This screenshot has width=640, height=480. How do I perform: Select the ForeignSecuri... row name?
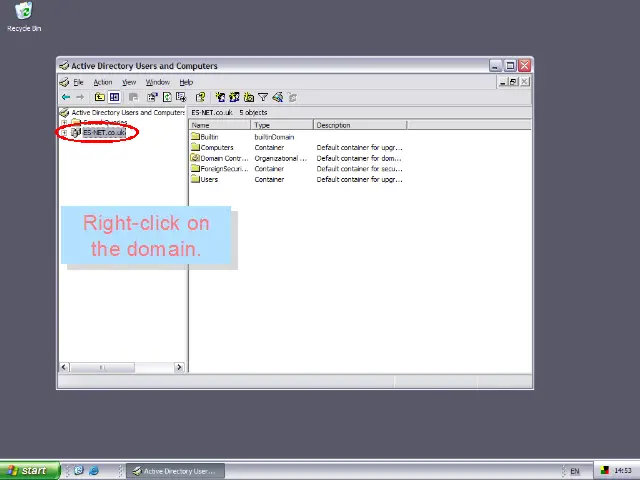224,169
